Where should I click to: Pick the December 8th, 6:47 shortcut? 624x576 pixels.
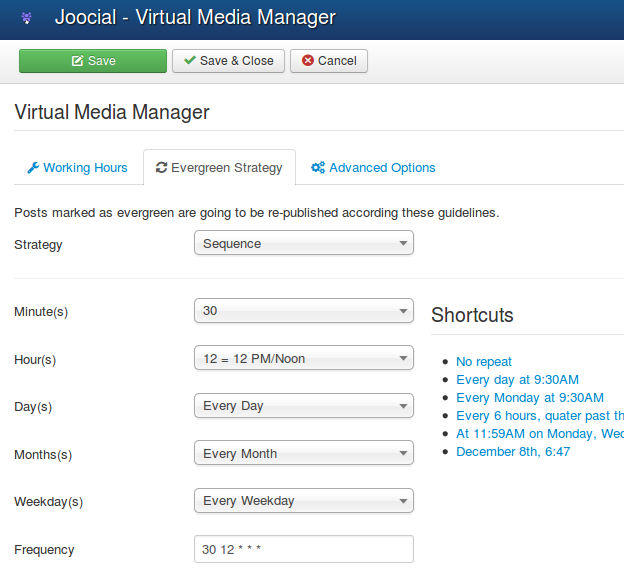513,451
